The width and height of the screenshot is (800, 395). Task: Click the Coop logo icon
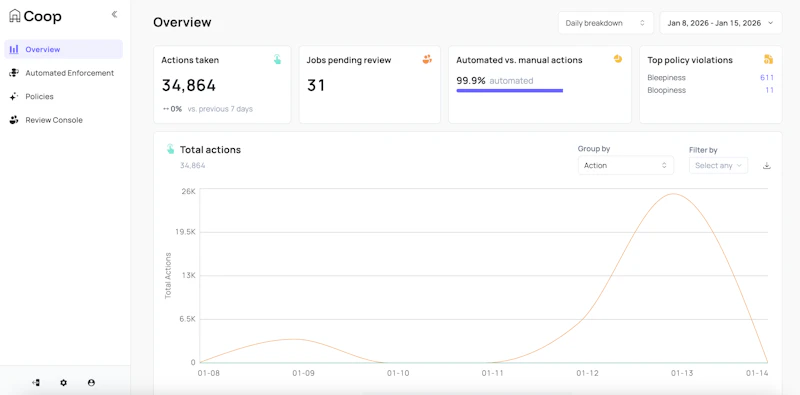(15, 16)
